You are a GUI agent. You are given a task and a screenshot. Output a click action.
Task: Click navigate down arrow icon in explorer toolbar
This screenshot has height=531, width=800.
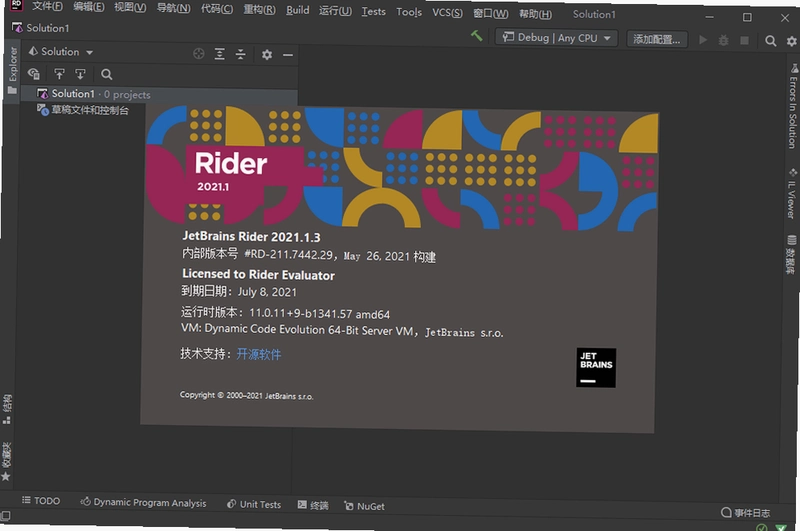point(80,74)
